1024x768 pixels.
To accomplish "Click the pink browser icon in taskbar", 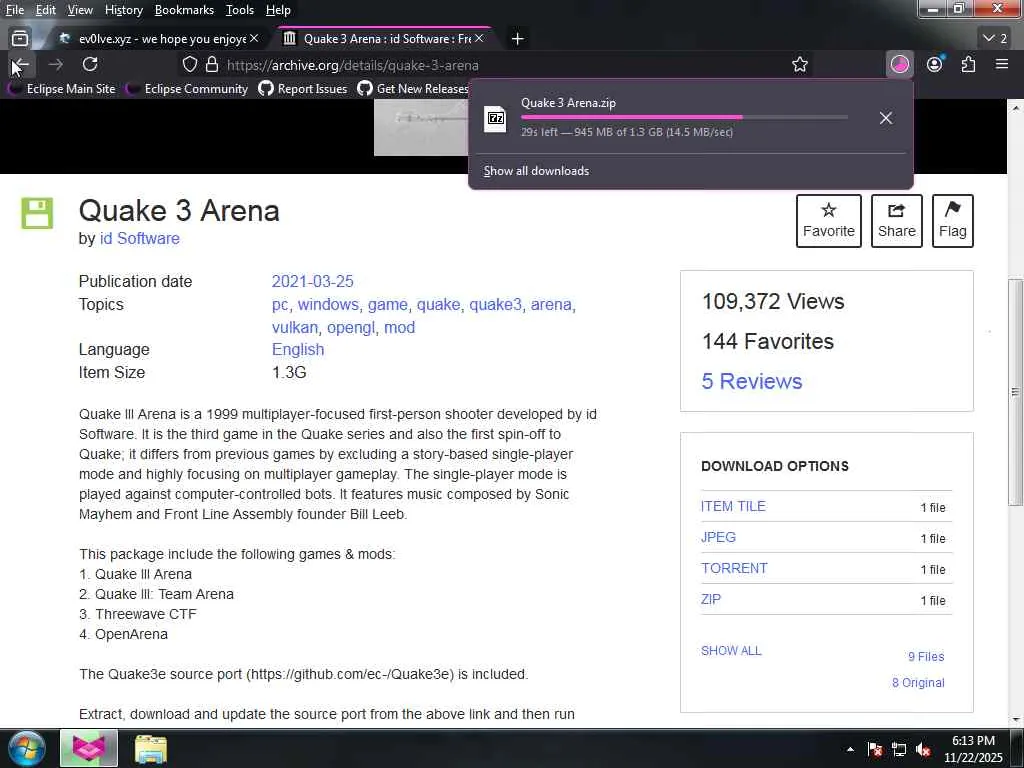I will (89, 748).
